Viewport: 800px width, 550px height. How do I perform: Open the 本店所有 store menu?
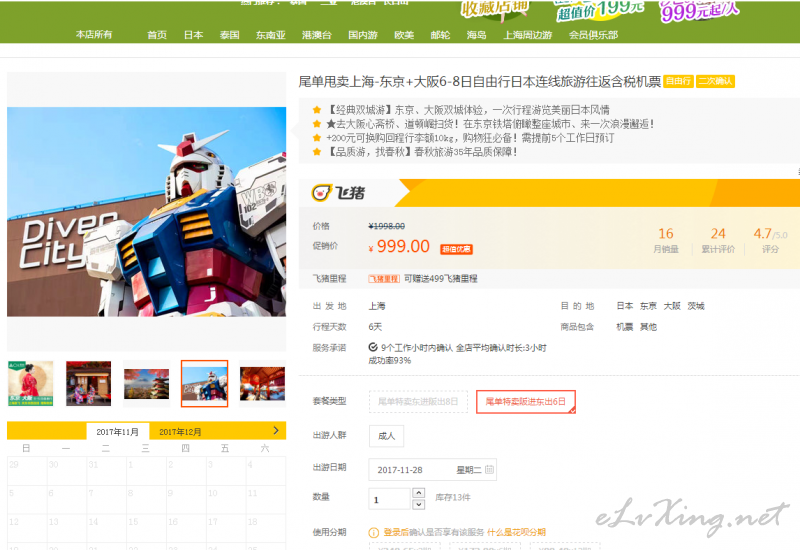tap(94, 35)
